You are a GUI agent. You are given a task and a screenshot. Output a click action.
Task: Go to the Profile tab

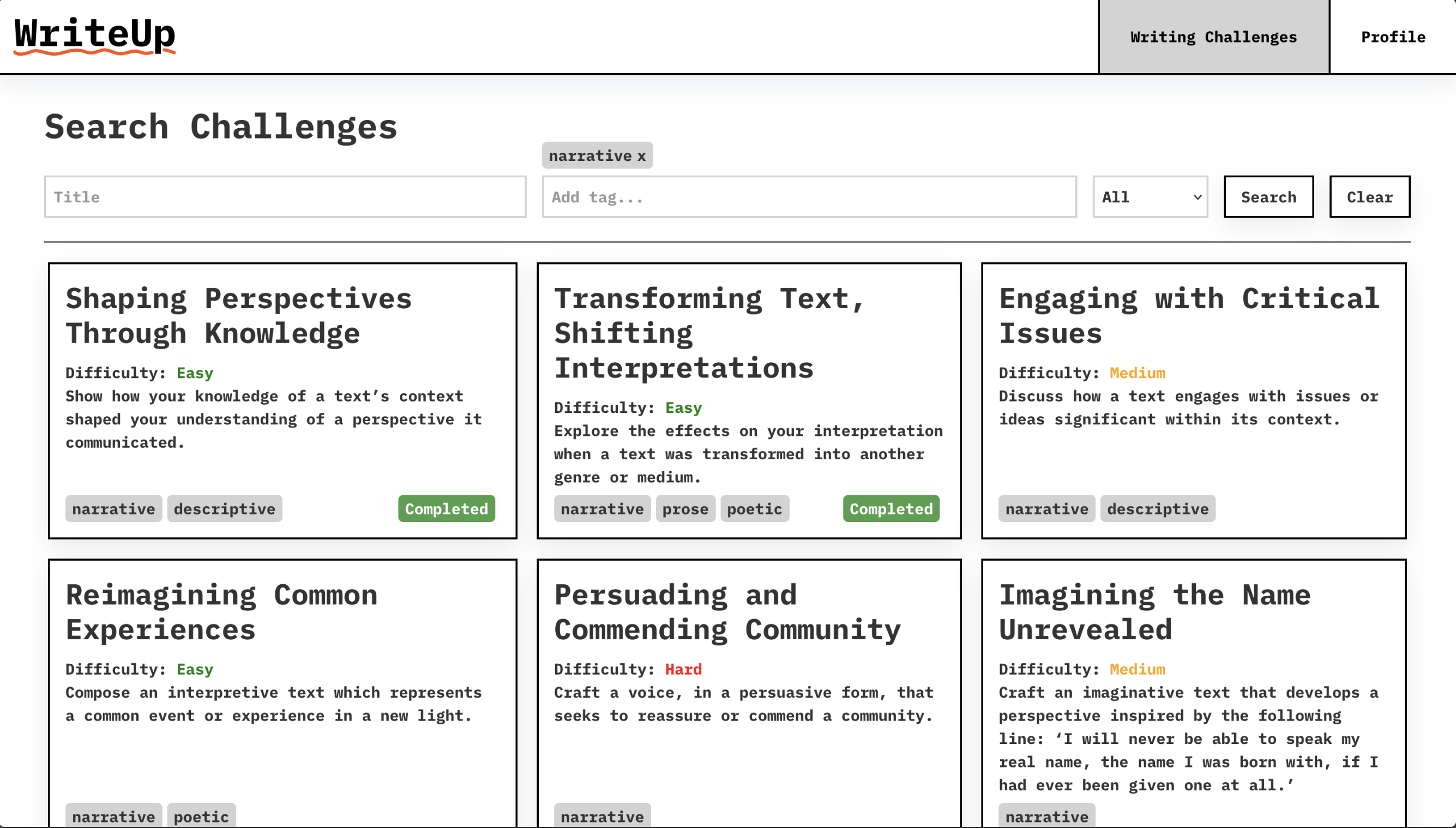(1392, 37)
